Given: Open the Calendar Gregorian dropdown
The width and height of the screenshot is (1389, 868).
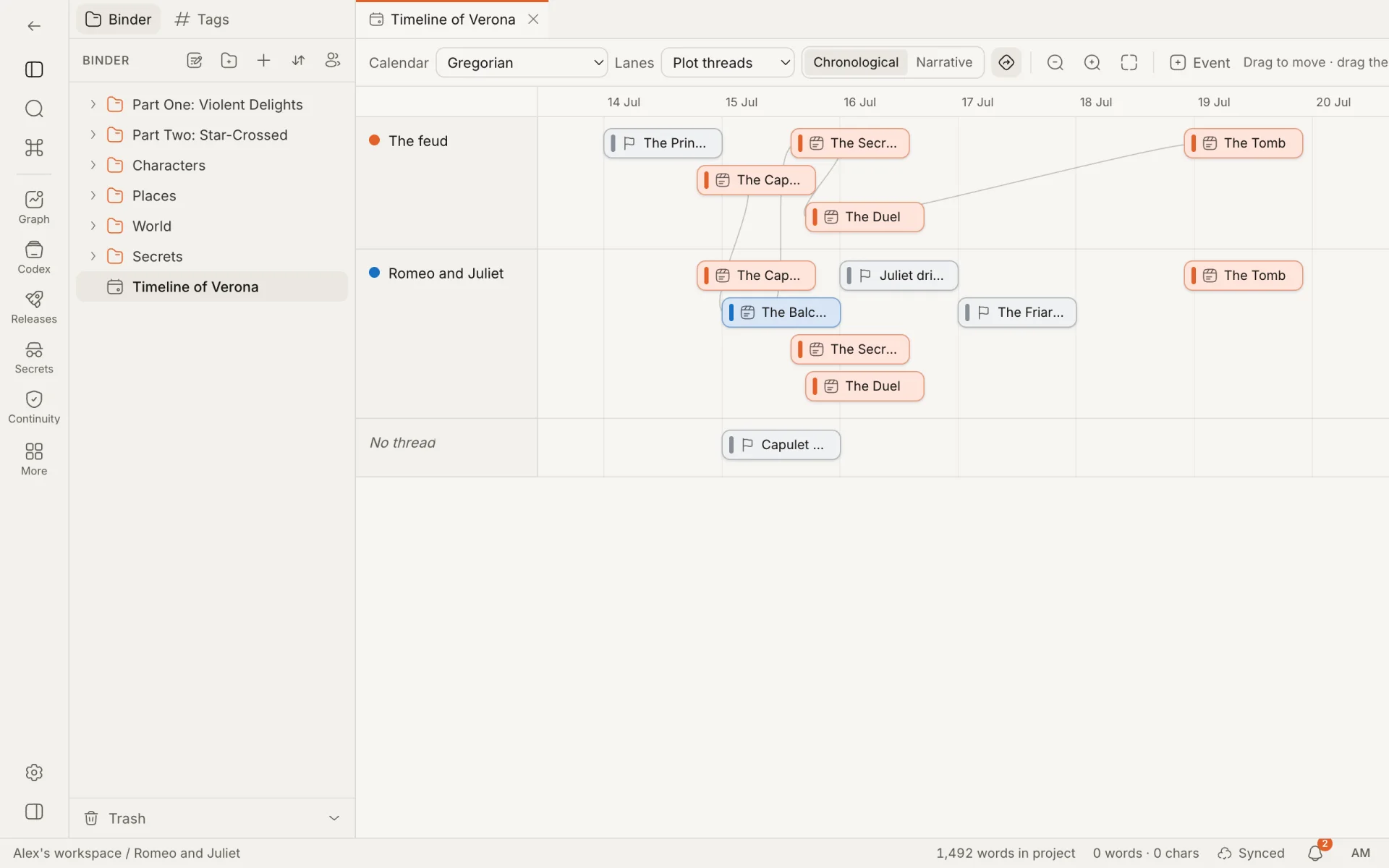Looking at the screenshot, I should (522, 63).
